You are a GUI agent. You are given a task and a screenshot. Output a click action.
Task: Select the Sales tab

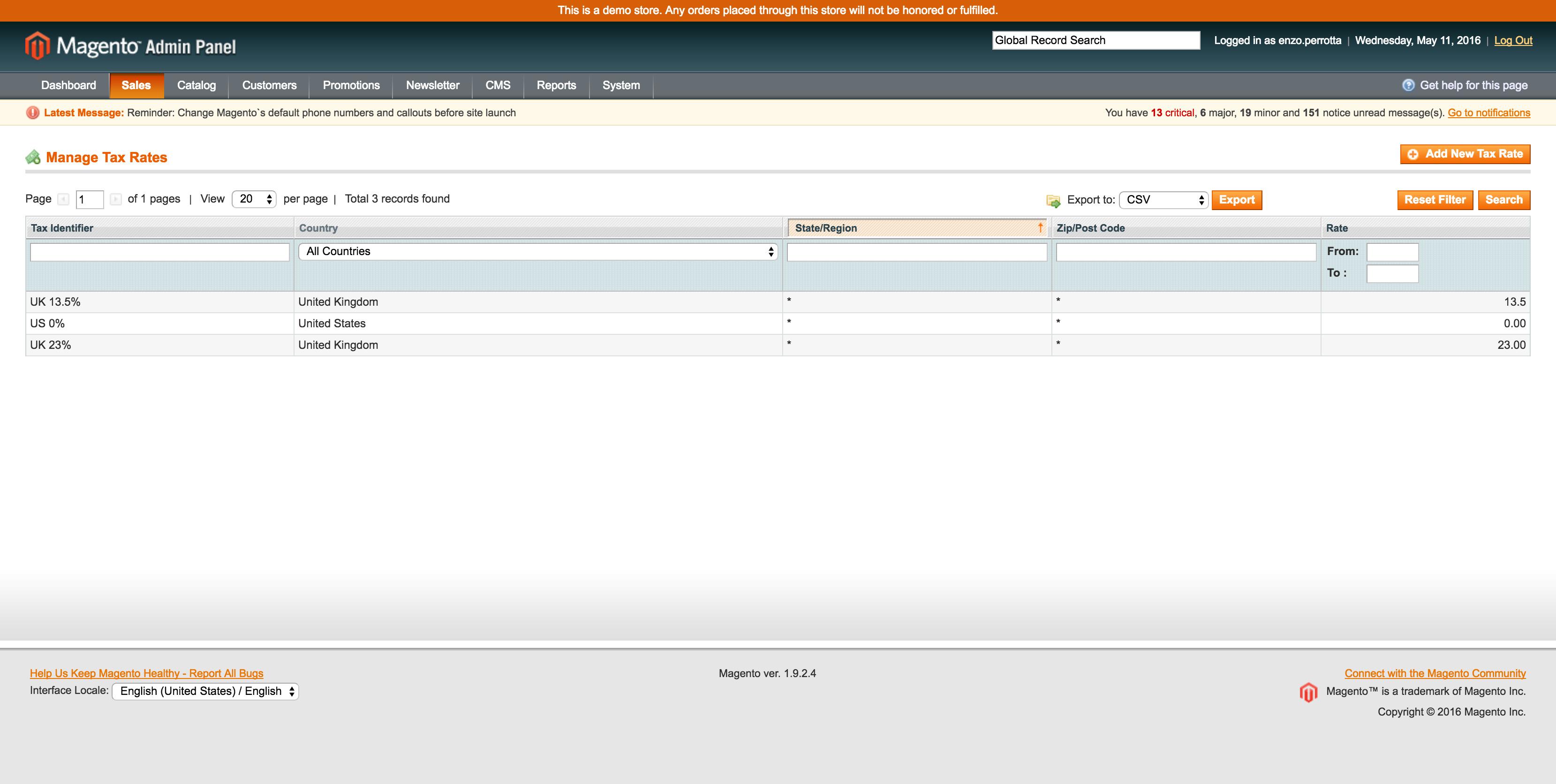(x=136, y=85)
